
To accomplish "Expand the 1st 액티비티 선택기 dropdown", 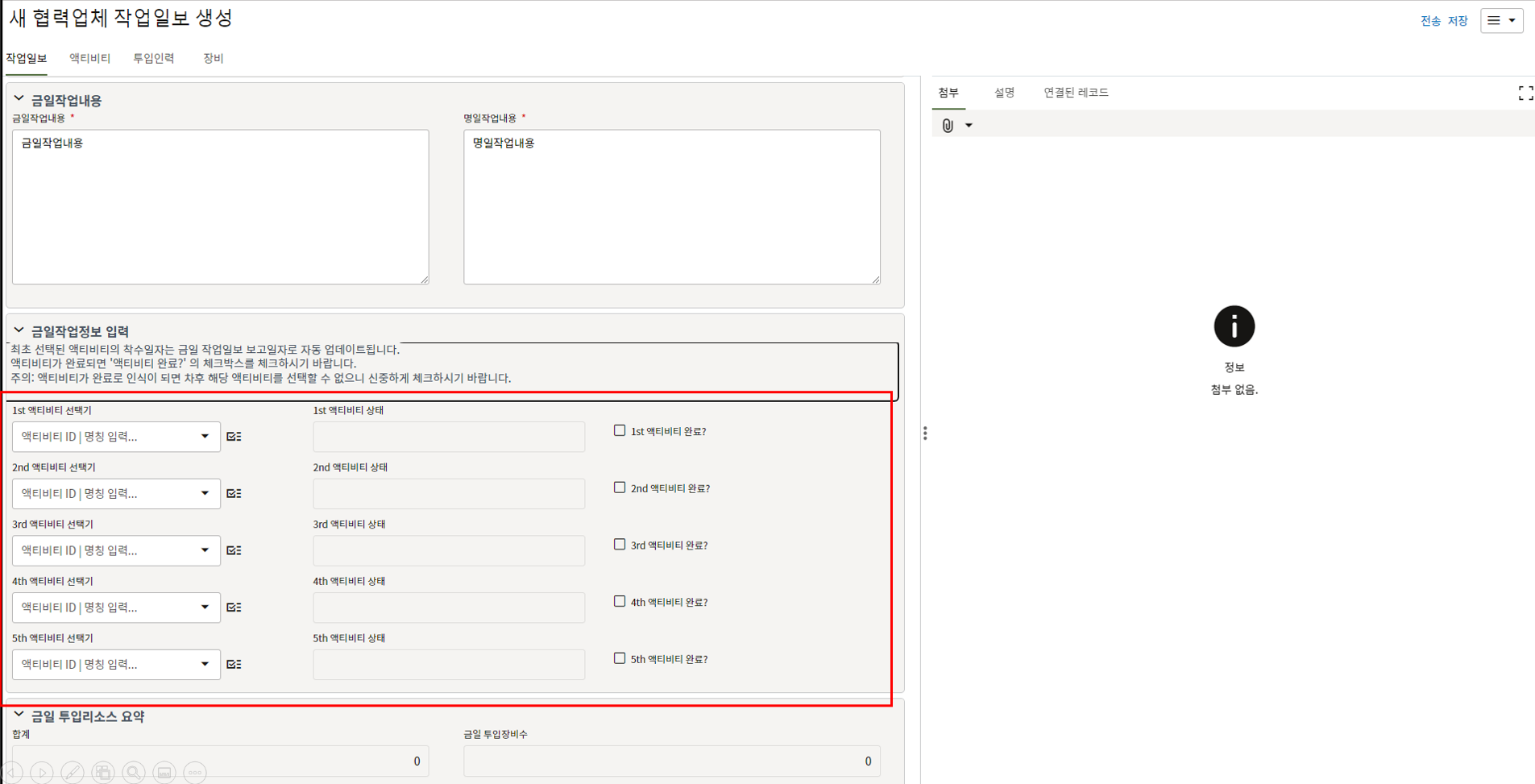I will point(205,437).
